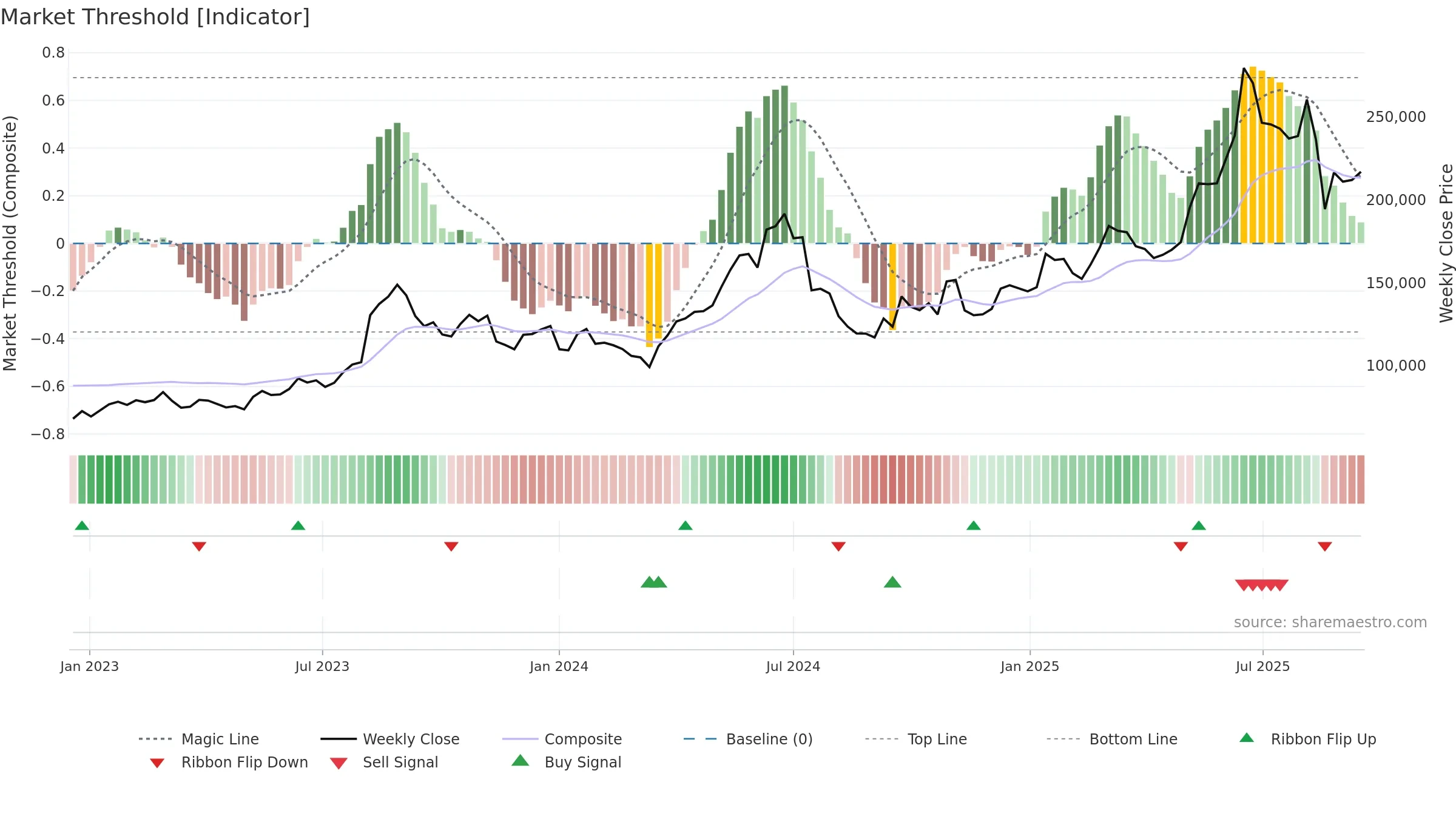Screen dimensions: 1456x819
Task: Click the Market Threshold (Composite) axis title
Action: pos(10,243)
